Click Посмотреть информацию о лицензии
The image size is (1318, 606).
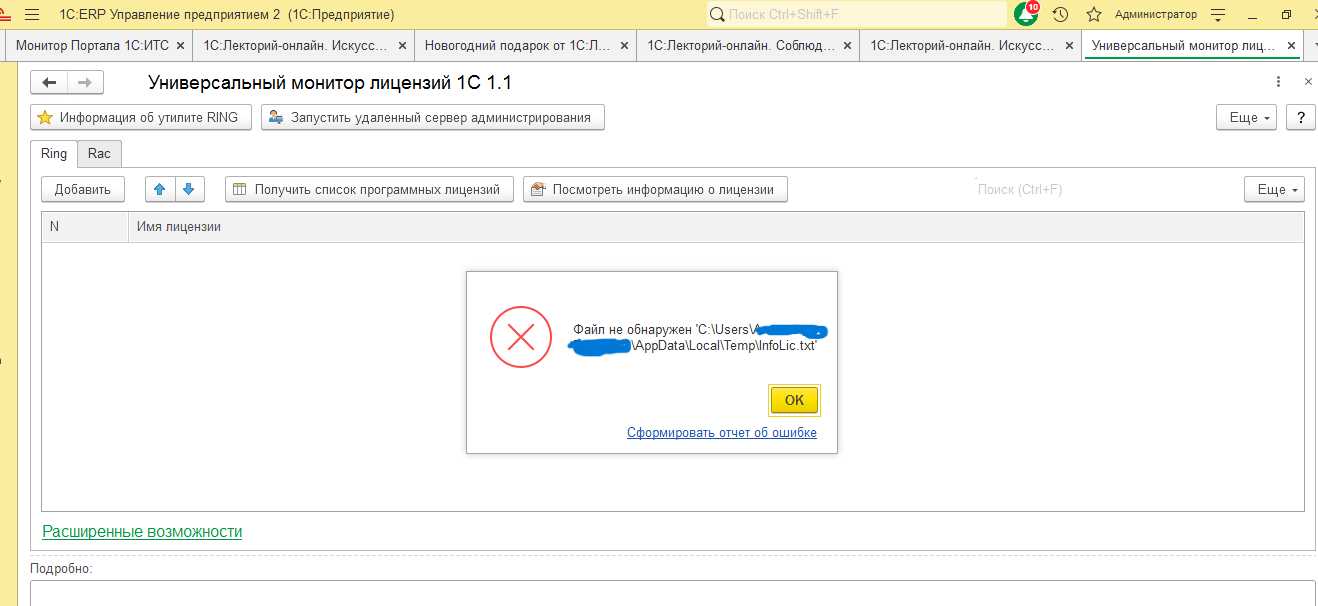655,189
